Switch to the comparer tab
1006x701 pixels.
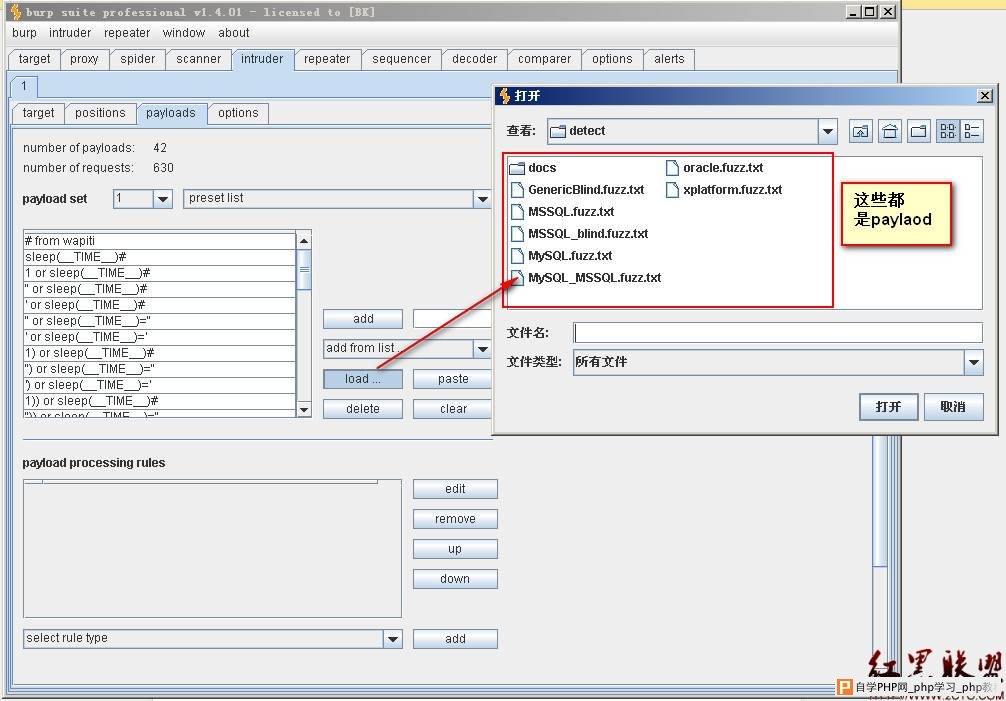pyautogui.click(x=544, y=59)
